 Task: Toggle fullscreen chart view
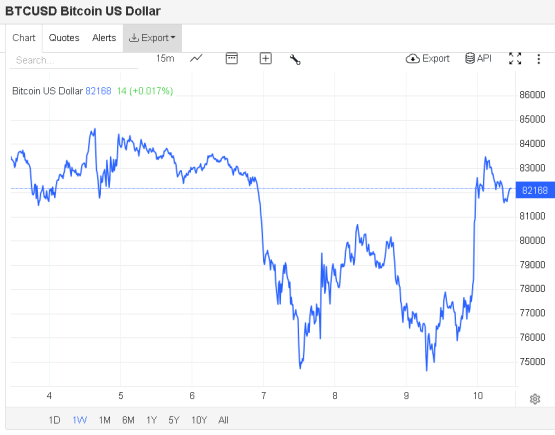pos(515,58)
